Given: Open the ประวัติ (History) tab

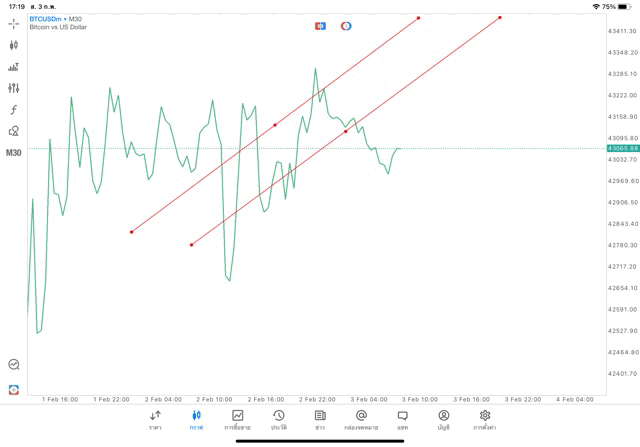Looking at the screenshot, I should (279, 419).
